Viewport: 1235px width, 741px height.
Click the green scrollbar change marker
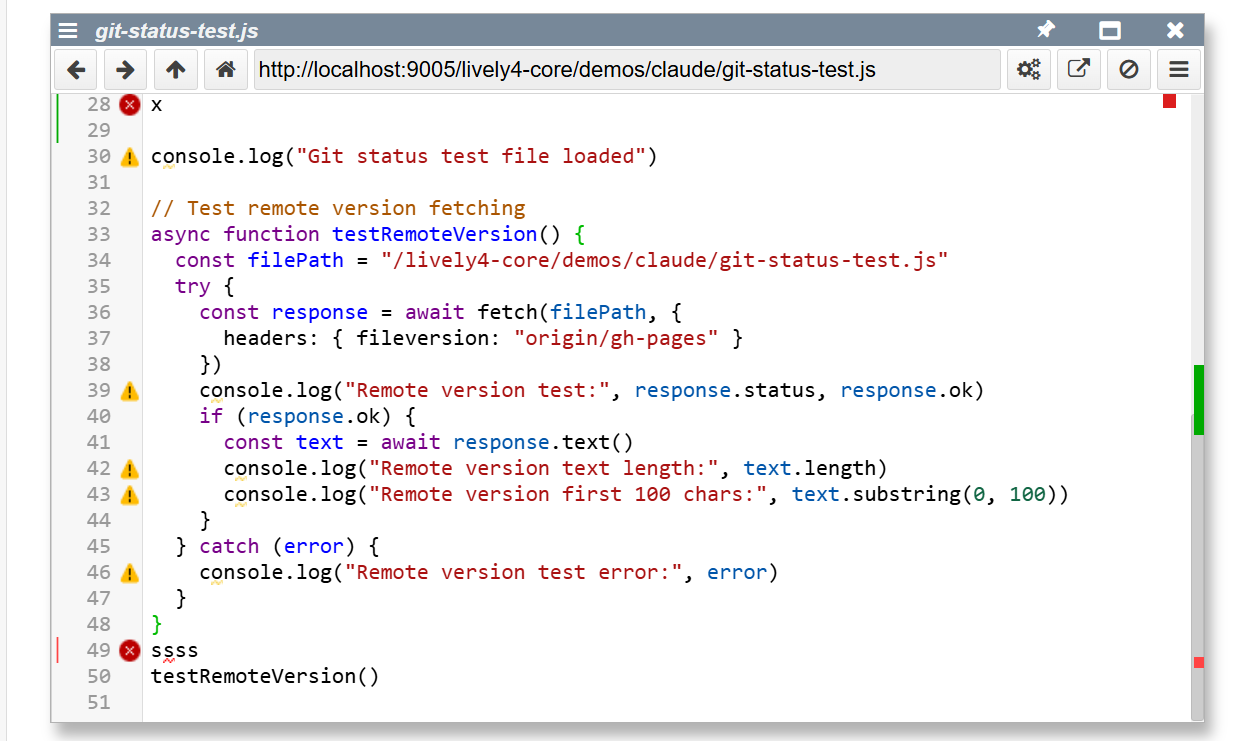point(1198,399)
